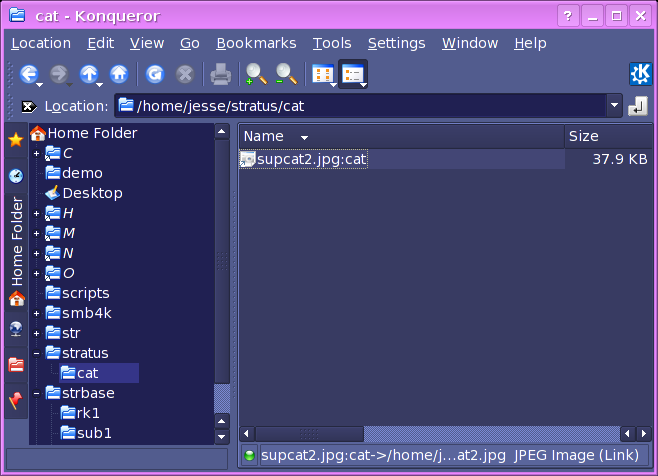Zoom out with magnifier minus icon
The image size is (658, 476).
(x=286, y=74)
